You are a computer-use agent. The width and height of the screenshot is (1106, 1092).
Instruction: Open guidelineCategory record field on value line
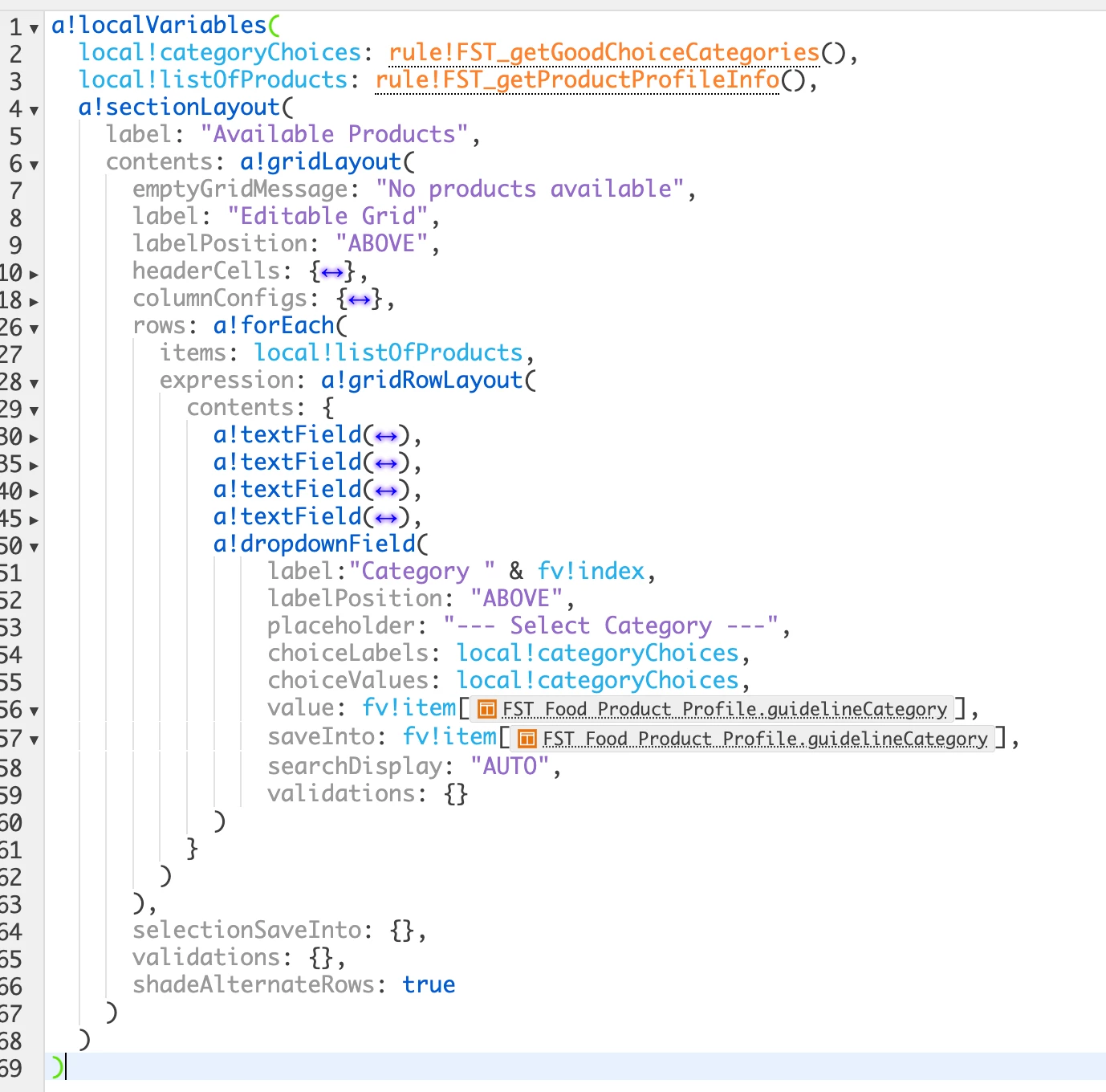pos(725,709)
